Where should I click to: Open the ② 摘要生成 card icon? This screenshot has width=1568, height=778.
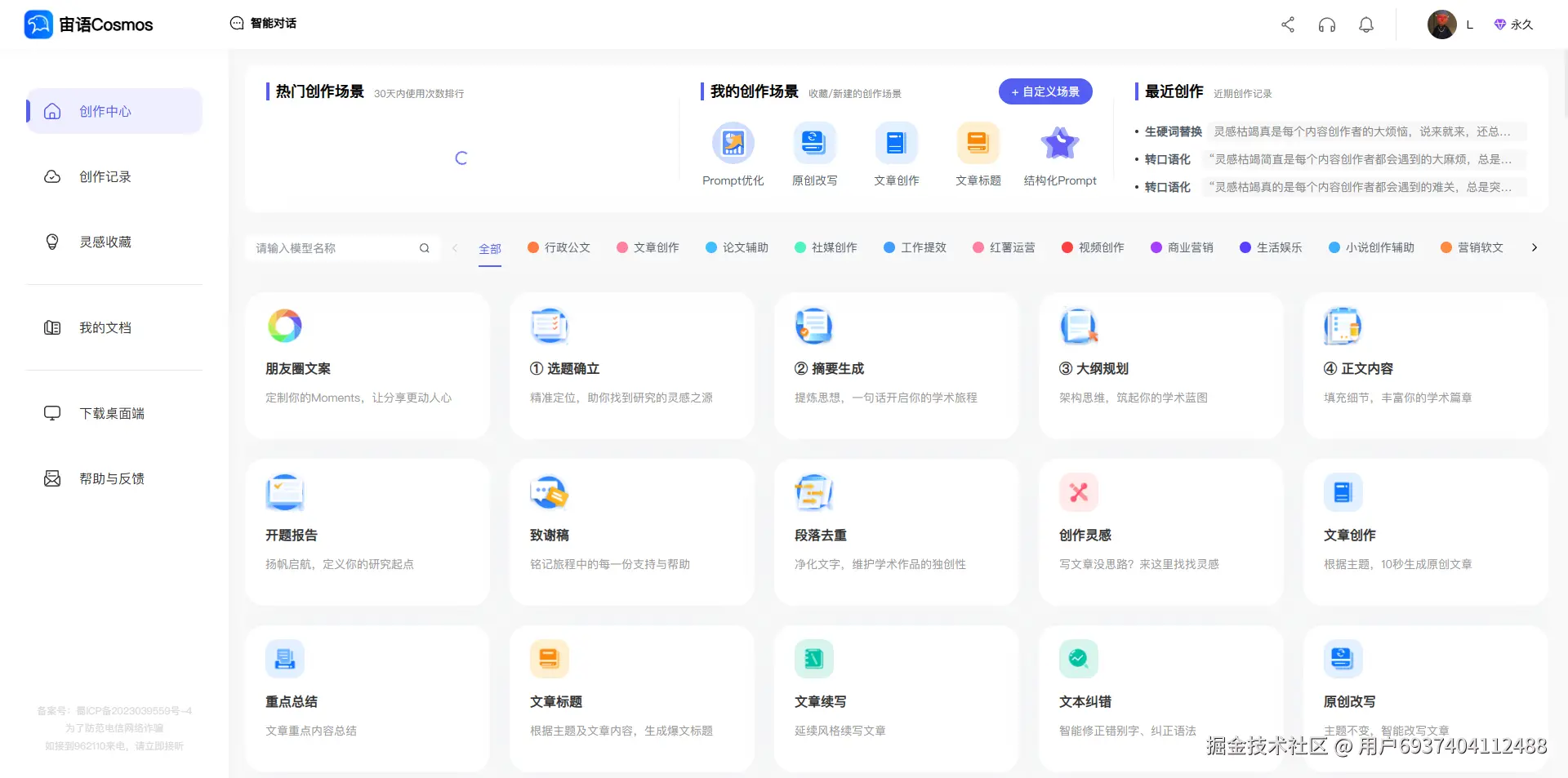tap(814, 326)
